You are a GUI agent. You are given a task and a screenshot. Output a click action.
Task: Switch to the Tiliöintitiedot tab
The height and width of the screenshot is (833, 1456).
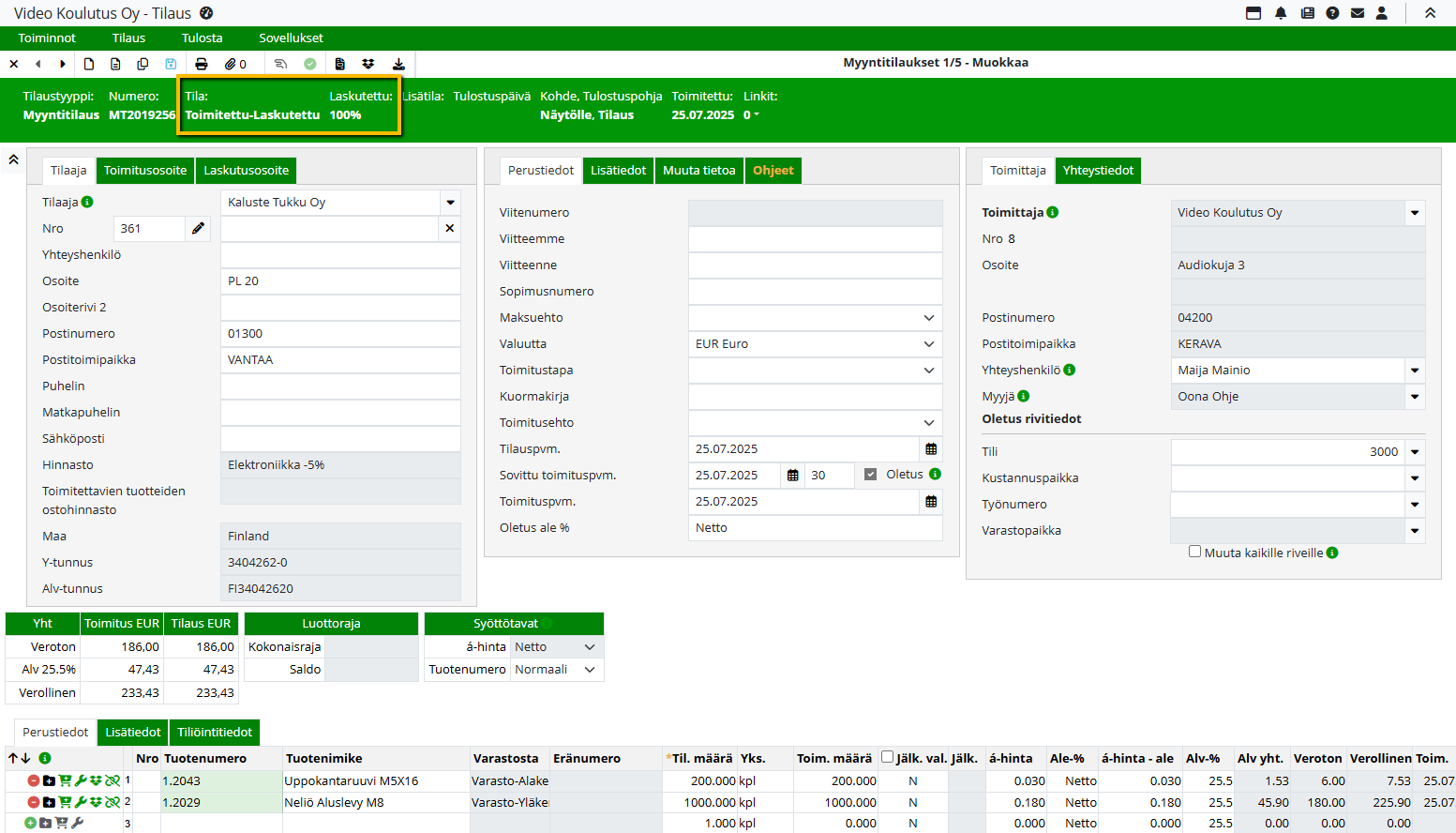tap(215, 733)
